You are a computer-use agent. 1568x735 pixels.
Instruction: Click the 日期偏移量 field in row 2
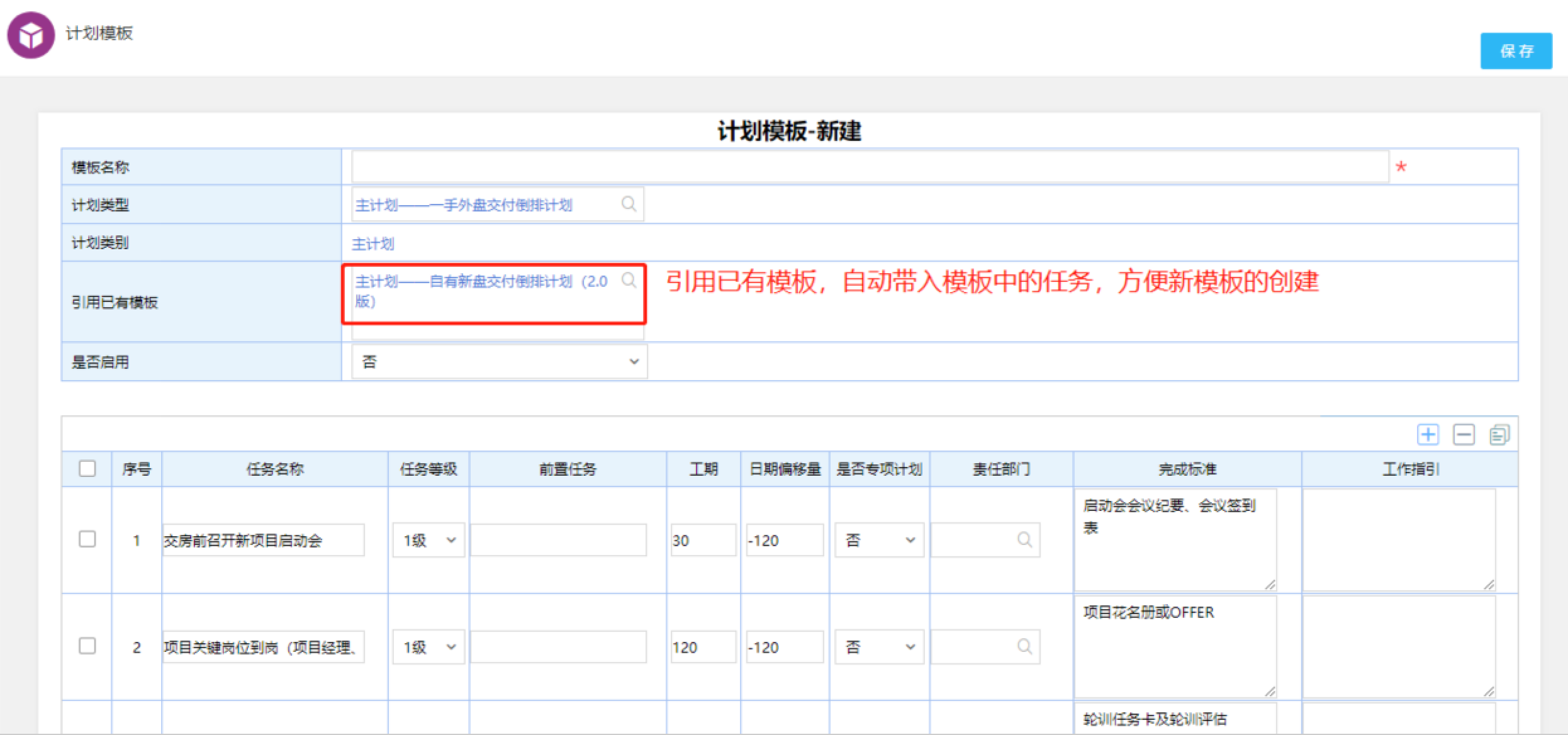785,647
